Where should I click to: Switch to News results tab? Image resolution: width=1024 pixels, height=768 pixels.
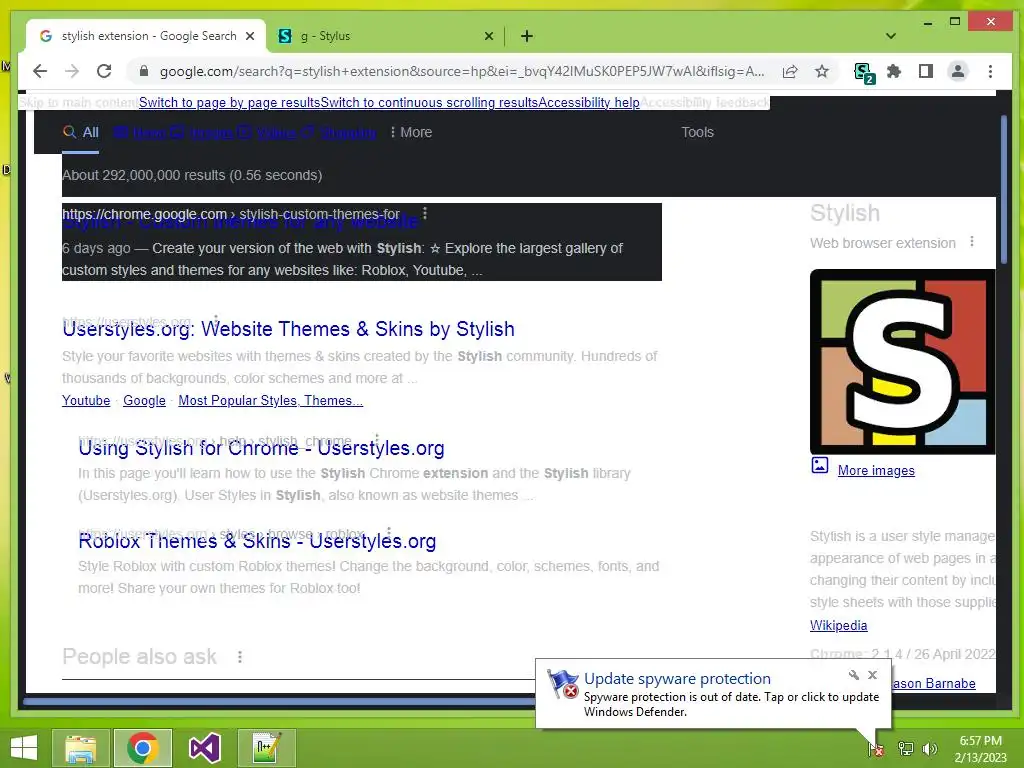[x=139, y=133]
